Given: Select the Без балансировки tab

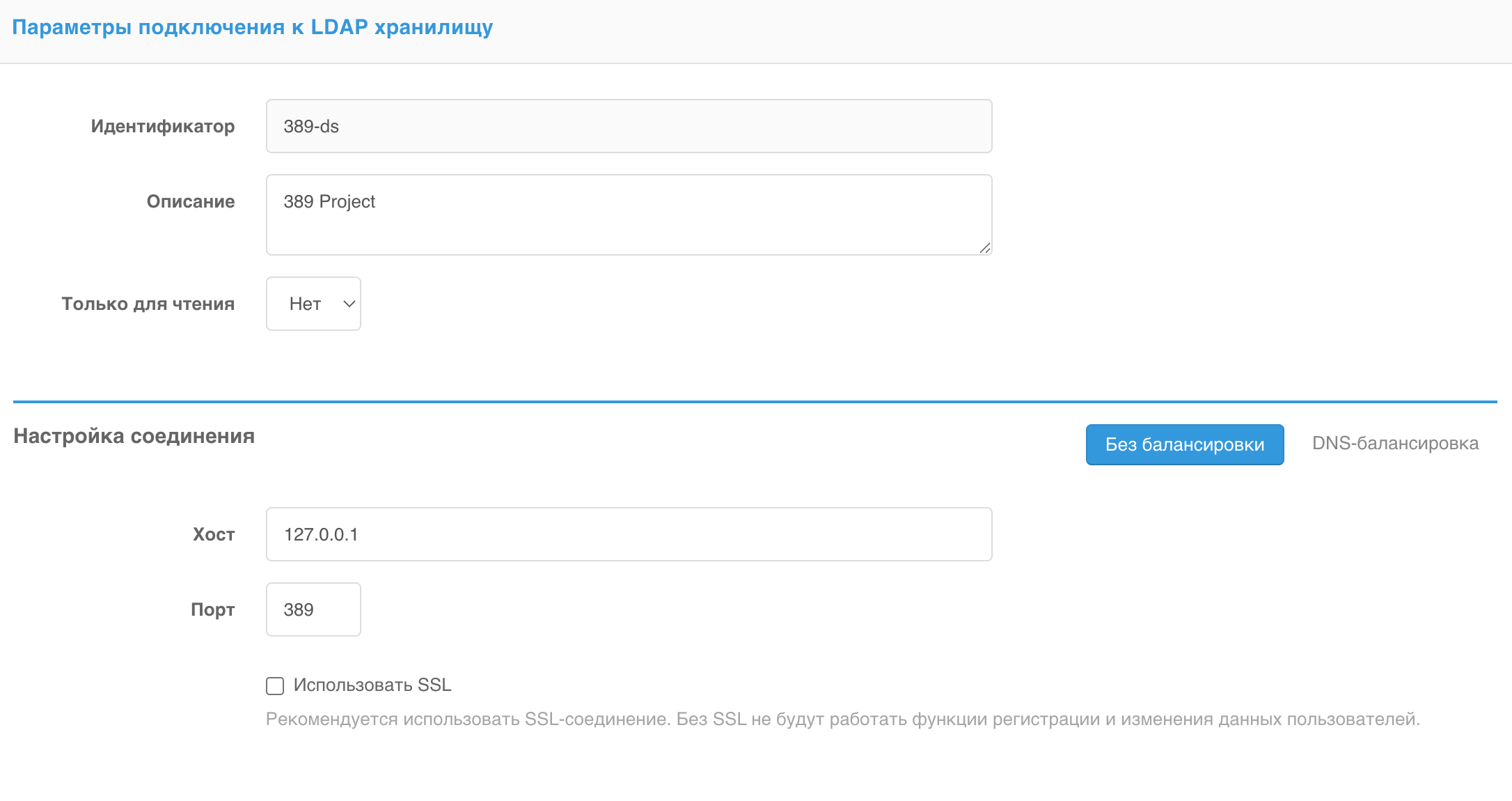Looking at the screenshot, I should pyautogui.click(x=1184, y=444).
